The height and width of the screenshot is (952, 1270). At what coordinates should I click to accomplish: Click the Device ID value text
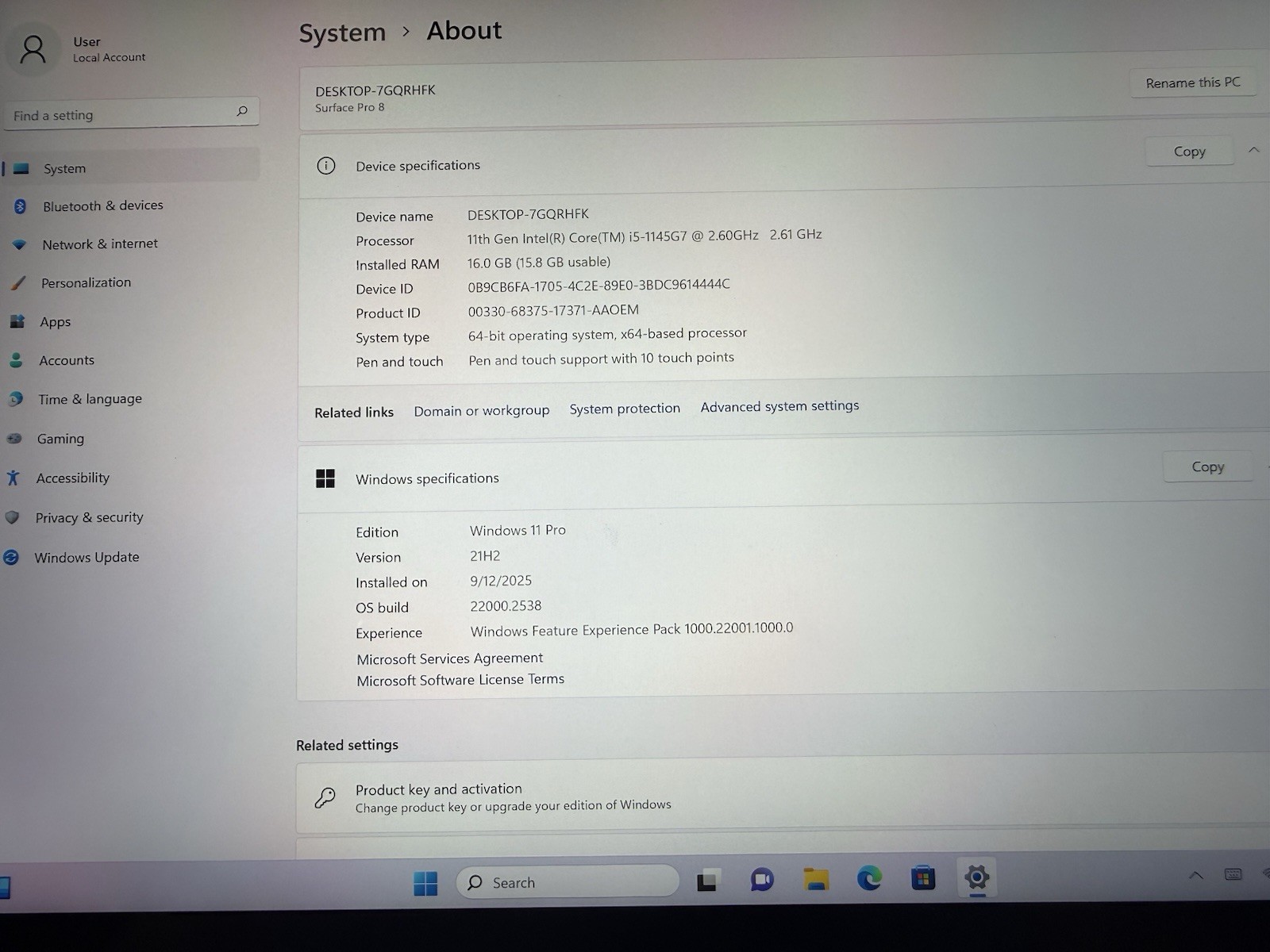pos(598,286)
